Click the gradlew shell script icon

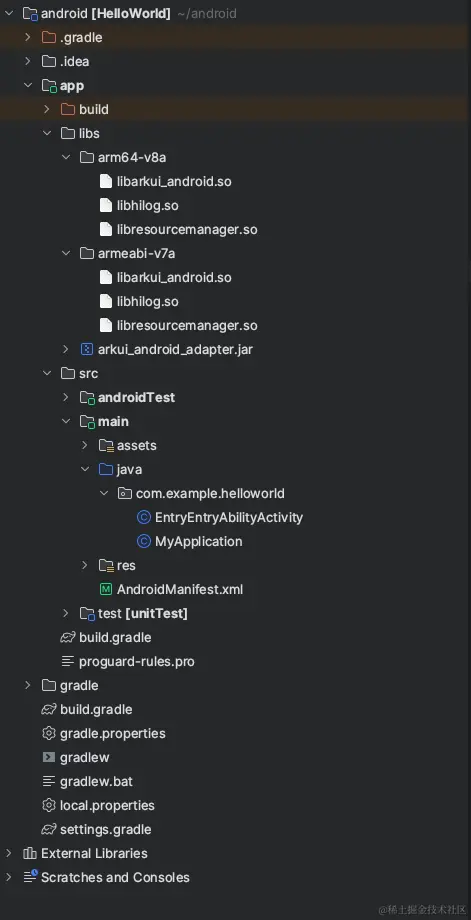[x=49, y=757]
